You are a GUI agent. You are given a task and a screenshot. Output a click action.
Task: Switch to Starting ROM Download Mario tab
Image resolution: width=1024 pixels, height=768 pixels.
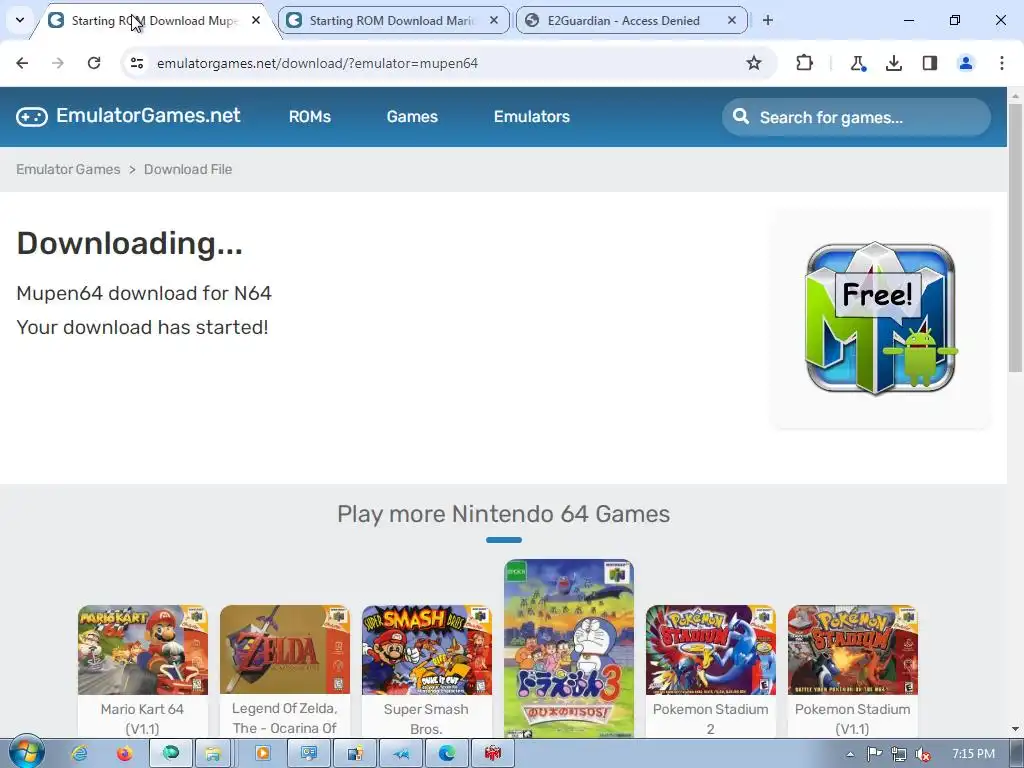[392, 20]
